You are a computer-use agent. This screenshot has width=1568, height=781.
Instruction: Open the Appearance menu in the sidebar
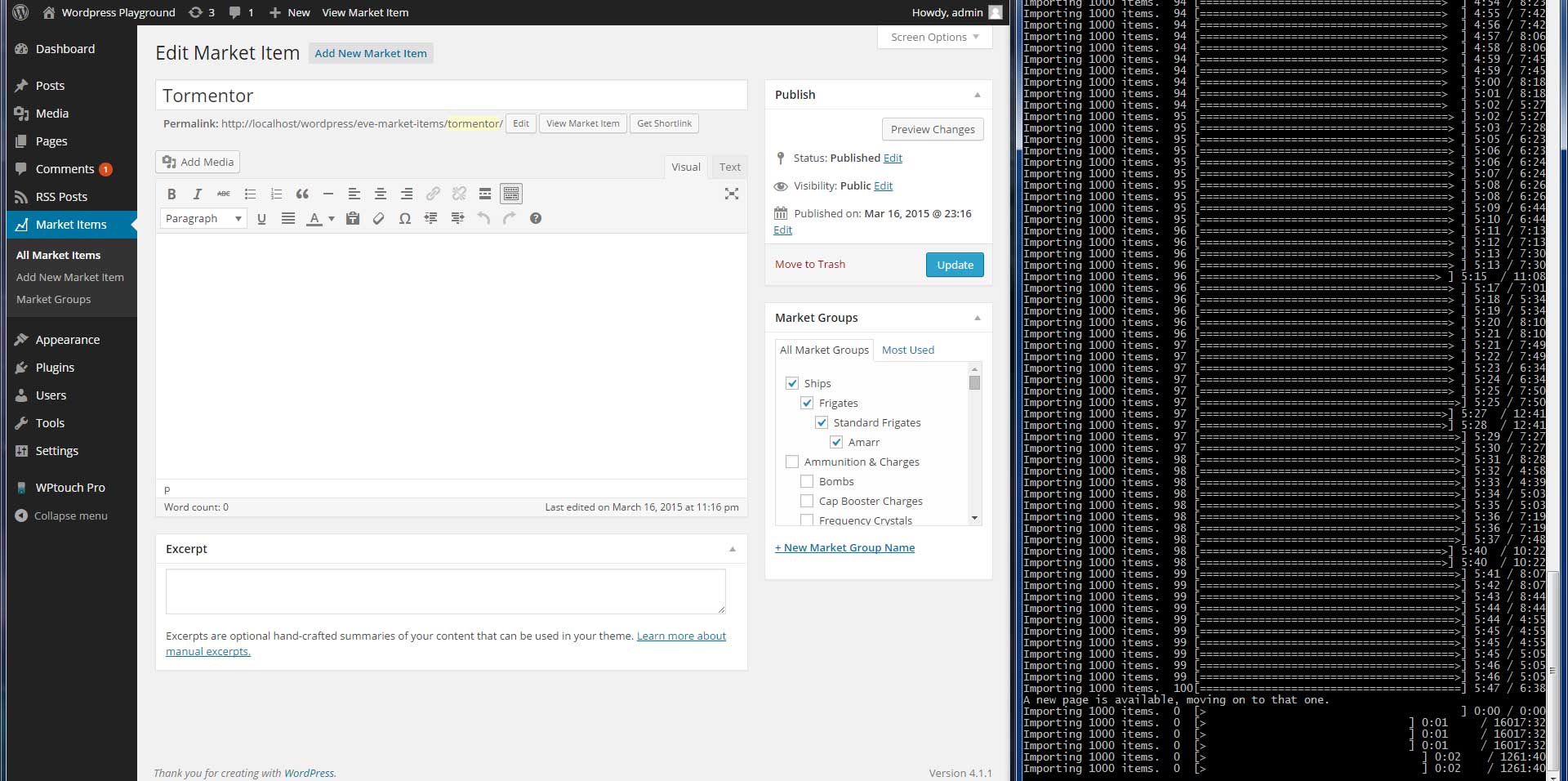pos(68,340)
